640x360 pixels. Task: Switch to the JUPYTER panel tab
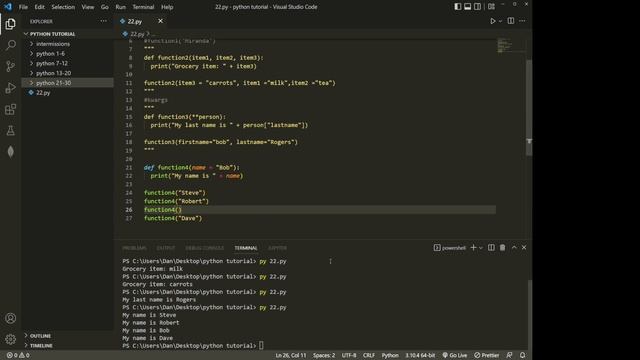[277, 248]
